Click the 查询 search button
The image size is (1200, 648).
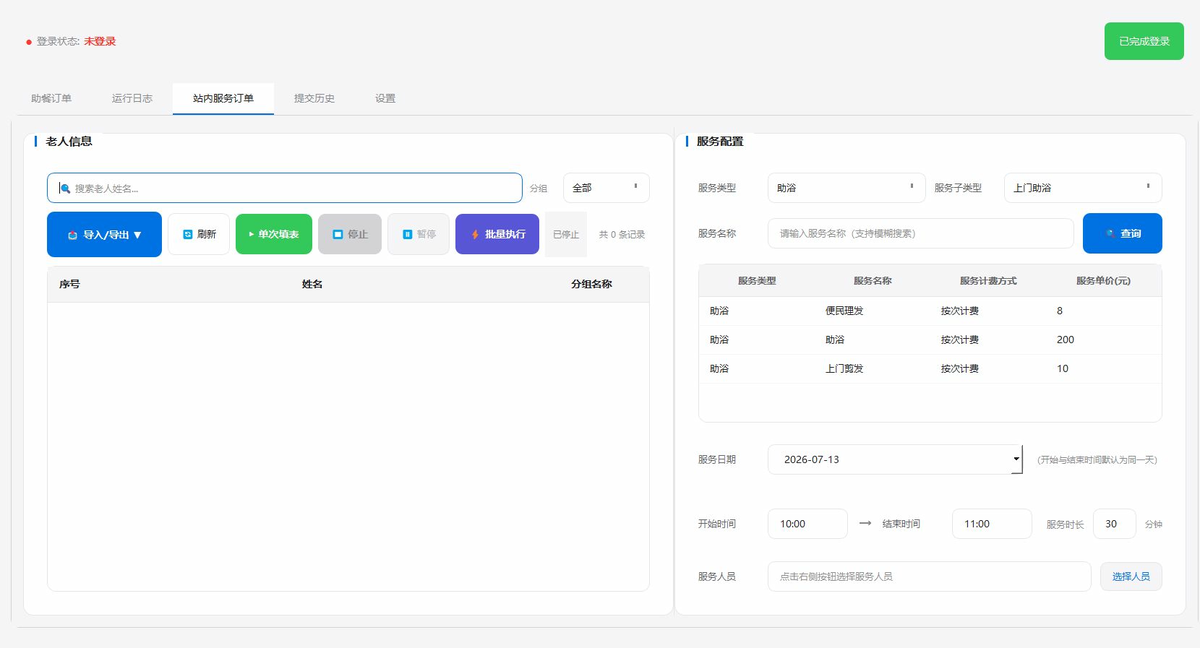point(1122,233)
